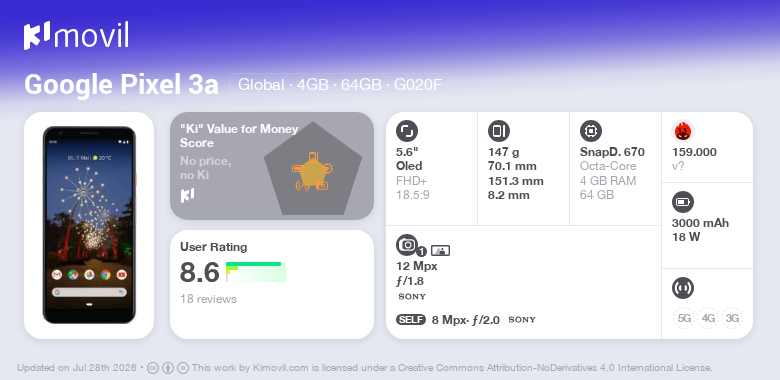Image resolution: width=780 pixels, height=380 pixels.
Task: Click the Kimovil logo
Action: point(76,35)
